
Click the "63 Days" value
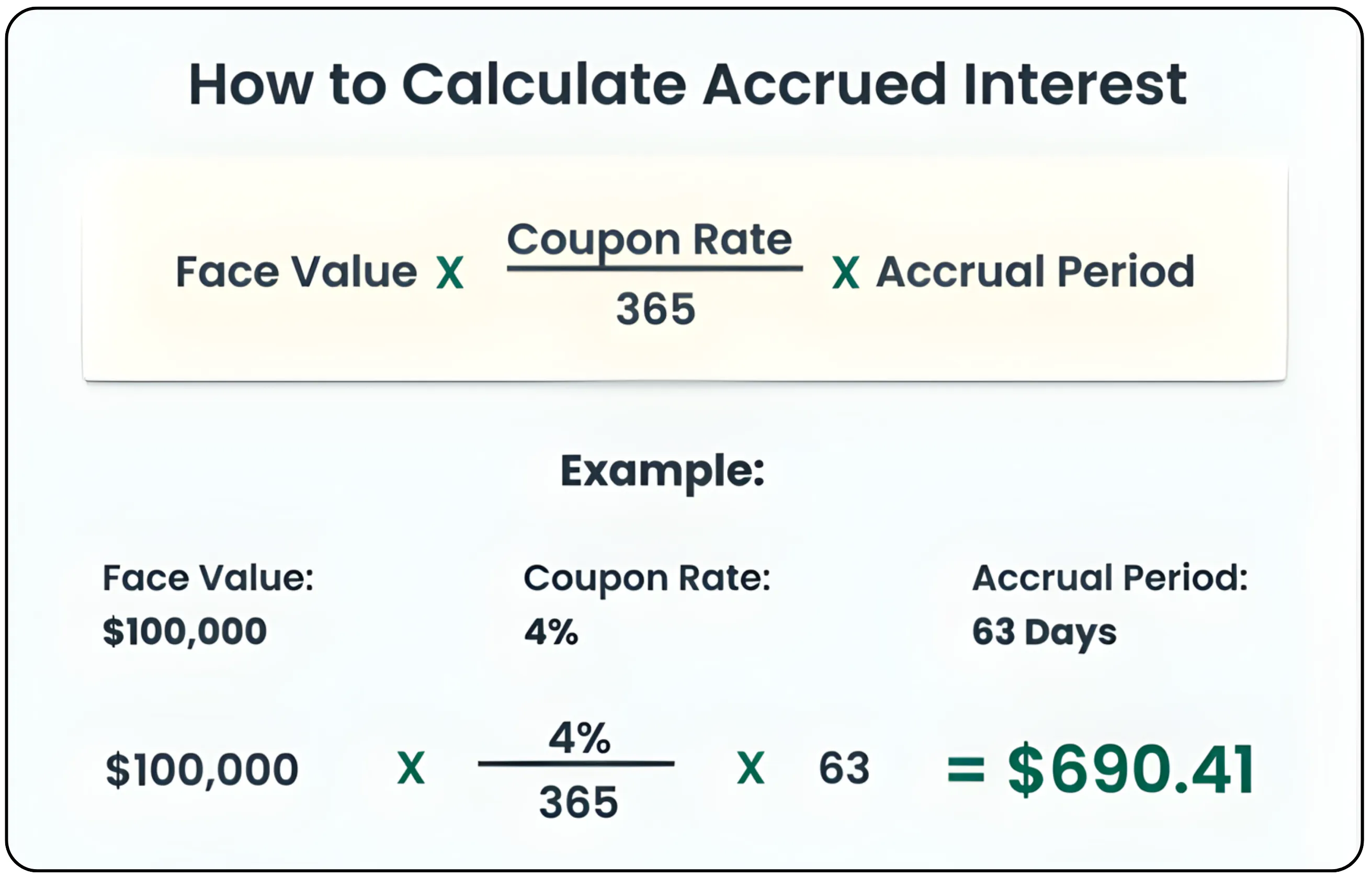pos(1044,632)
